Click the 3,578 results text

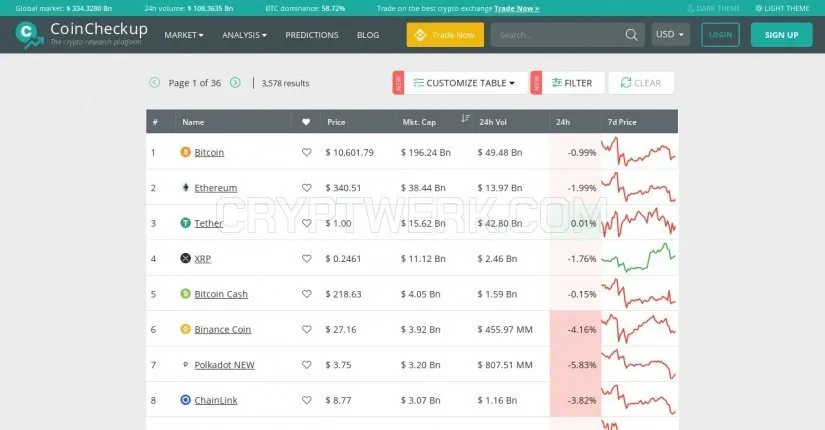point(285,83)
